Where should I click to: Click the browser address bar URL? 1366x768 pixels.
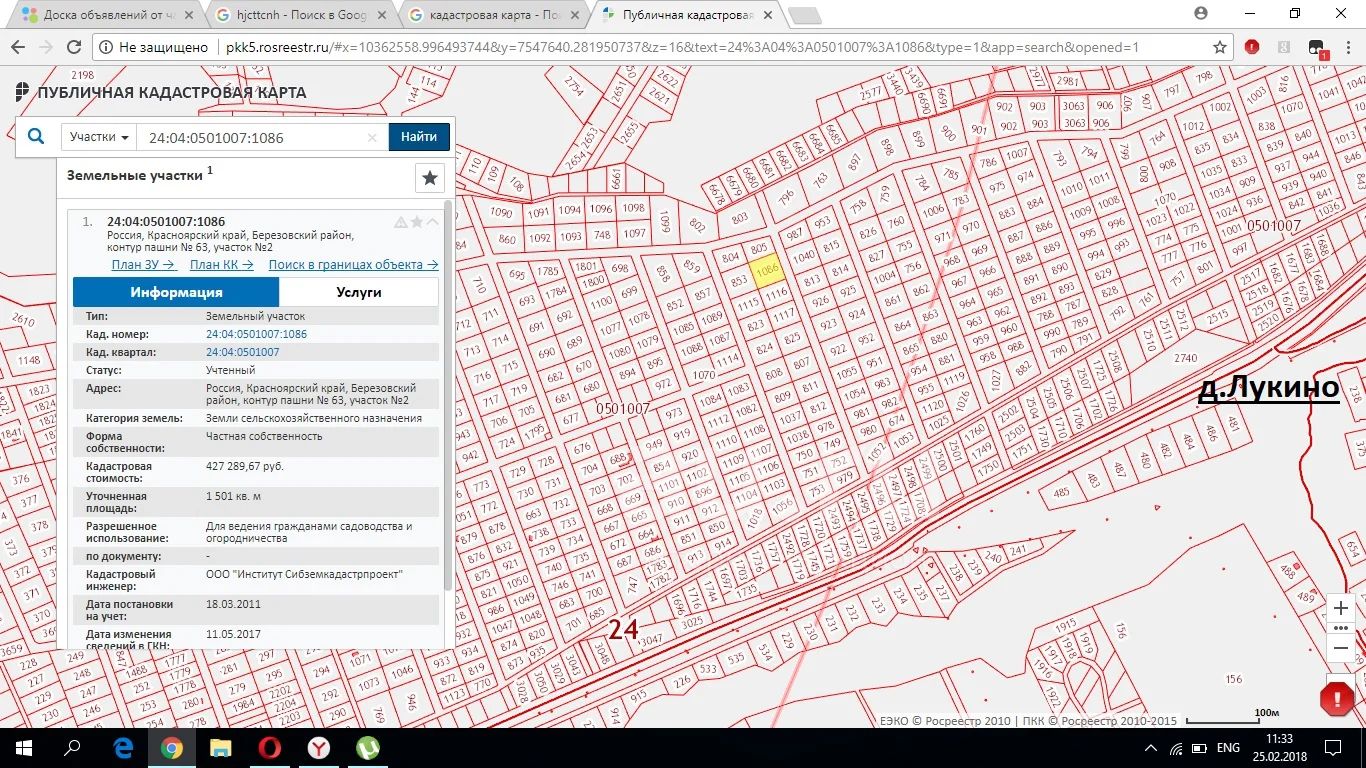tap(680, 47)
